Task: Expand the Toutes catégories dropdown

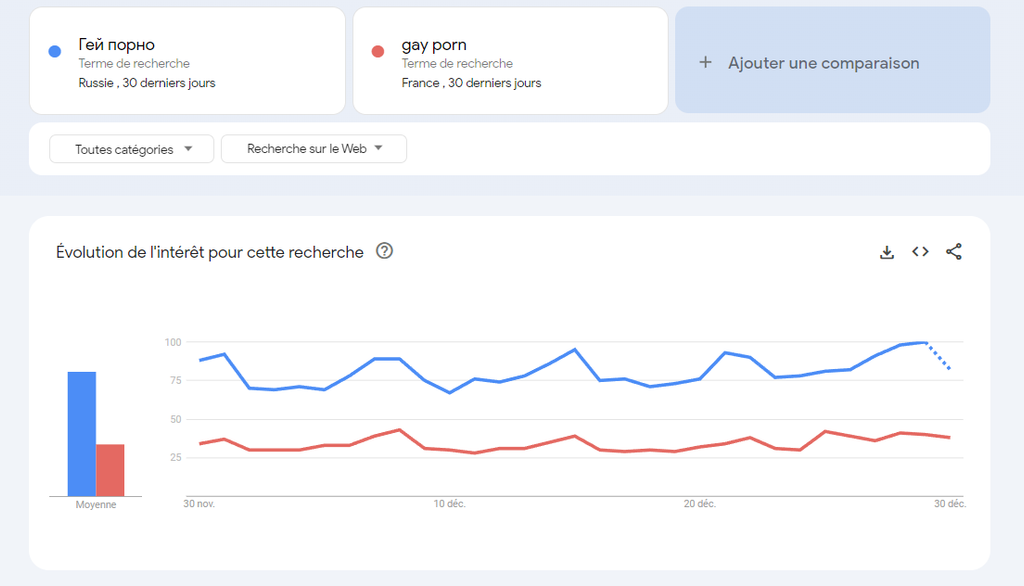Action: pyautogui.click(x=132, y=149)
